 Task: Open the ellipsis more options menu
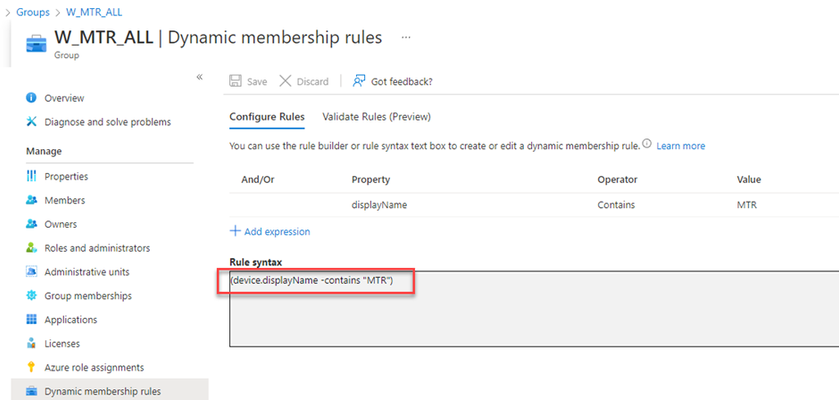[x=406, y=37]
